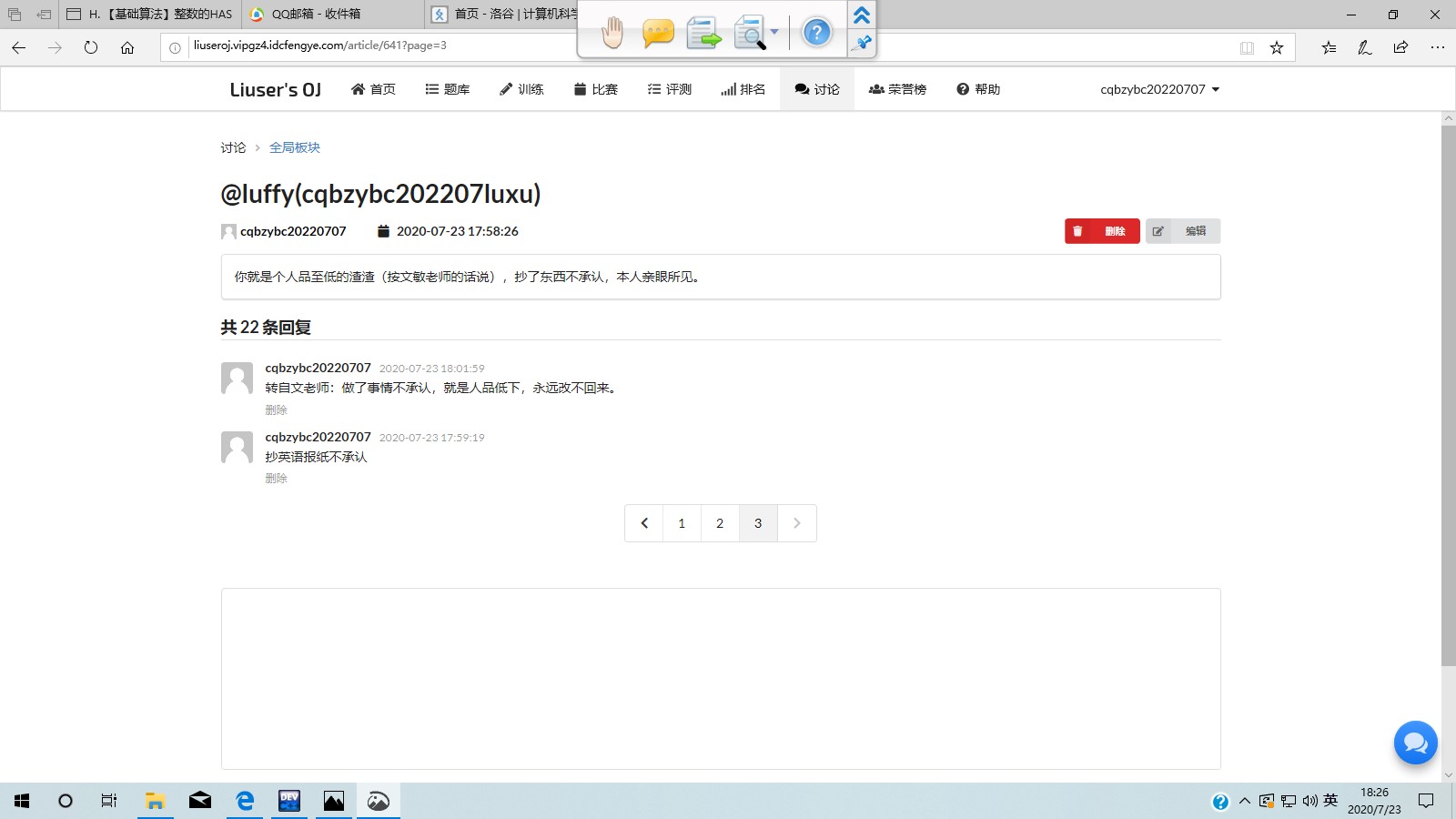Open reading view icon in address bar
This screenshot has width=1456, height=819.
(1247, 47)
